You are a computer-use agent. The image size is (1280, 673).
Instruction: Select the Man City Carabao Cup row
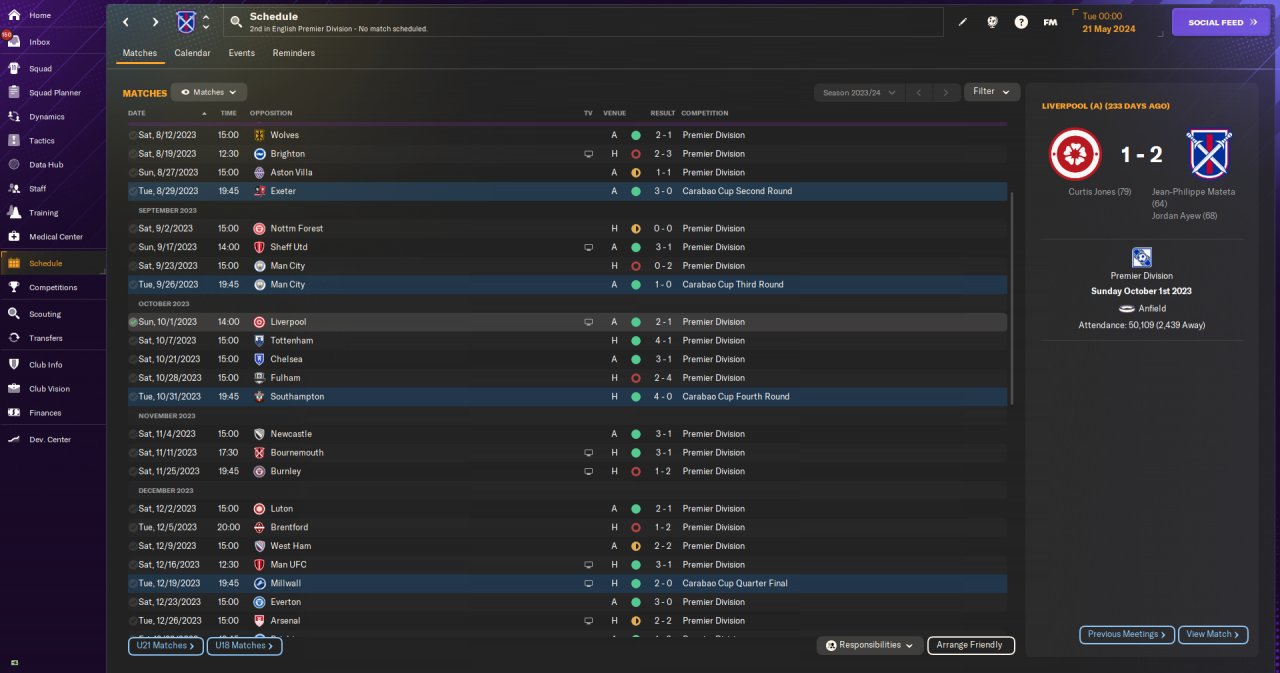tap(567, 285)
